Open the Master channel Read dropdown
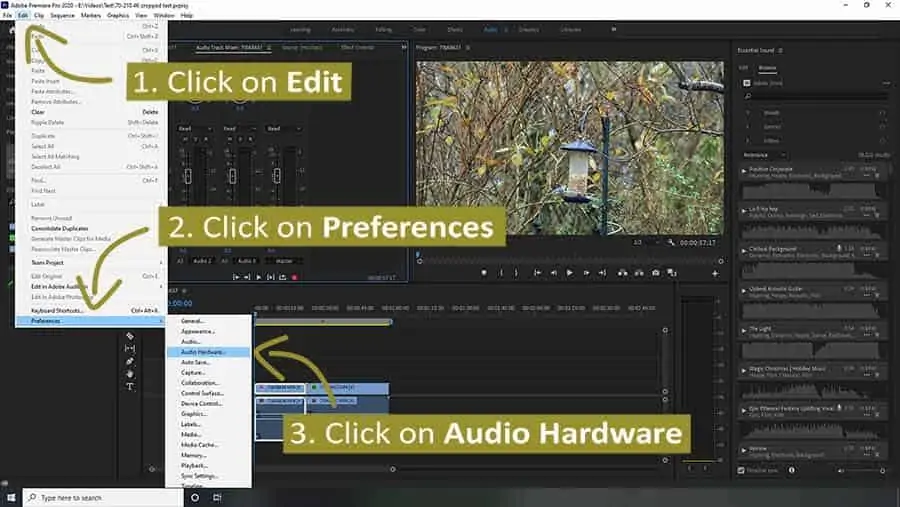The height and width of the screenshot is (507, 900). tap(284, 129)
